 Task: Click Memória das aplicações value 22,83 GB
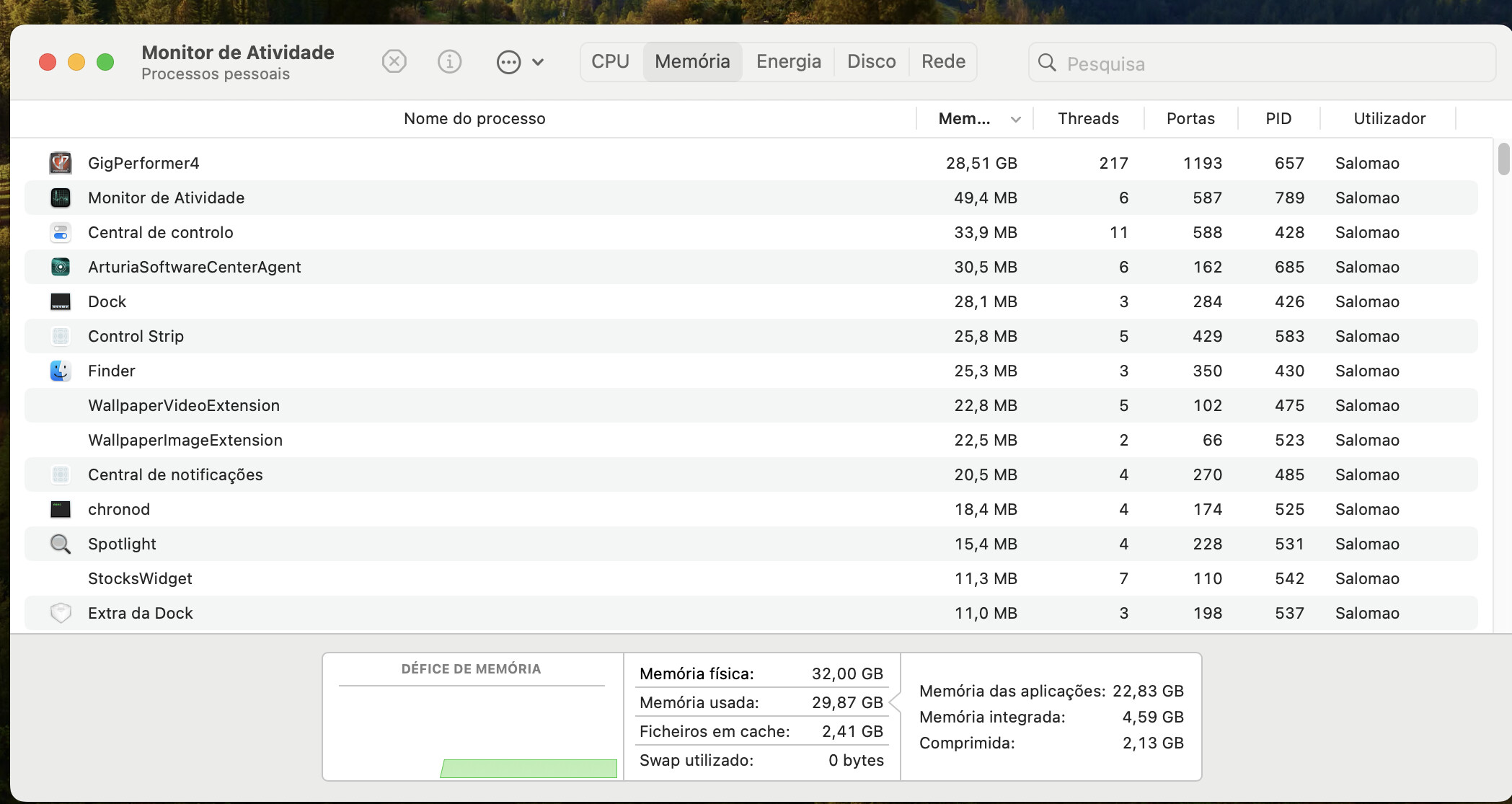coord(1148,691)
